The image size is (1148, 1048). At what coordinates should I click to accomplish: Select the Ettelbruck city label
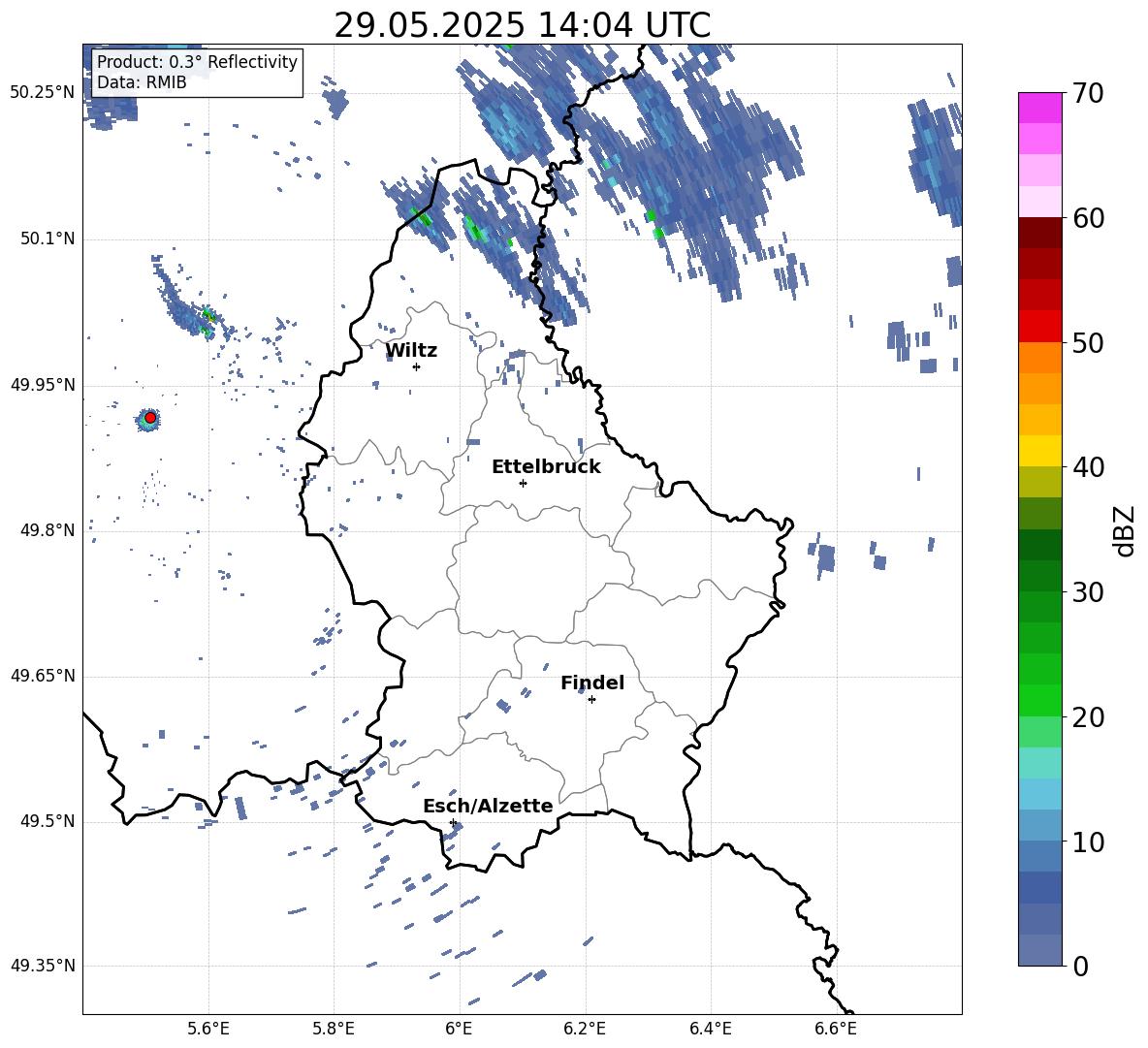[546, 466]
